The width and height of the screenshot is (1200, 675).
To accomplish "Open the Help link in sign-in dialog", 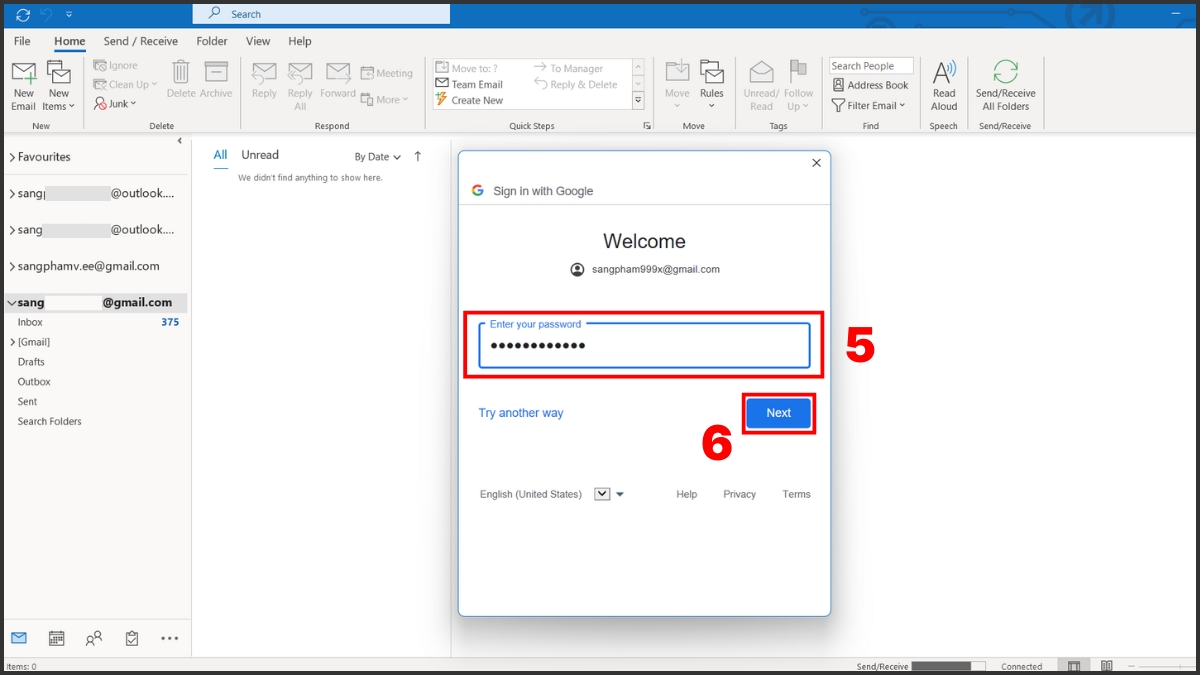I will pyautogui.click(x=686, y=494).
